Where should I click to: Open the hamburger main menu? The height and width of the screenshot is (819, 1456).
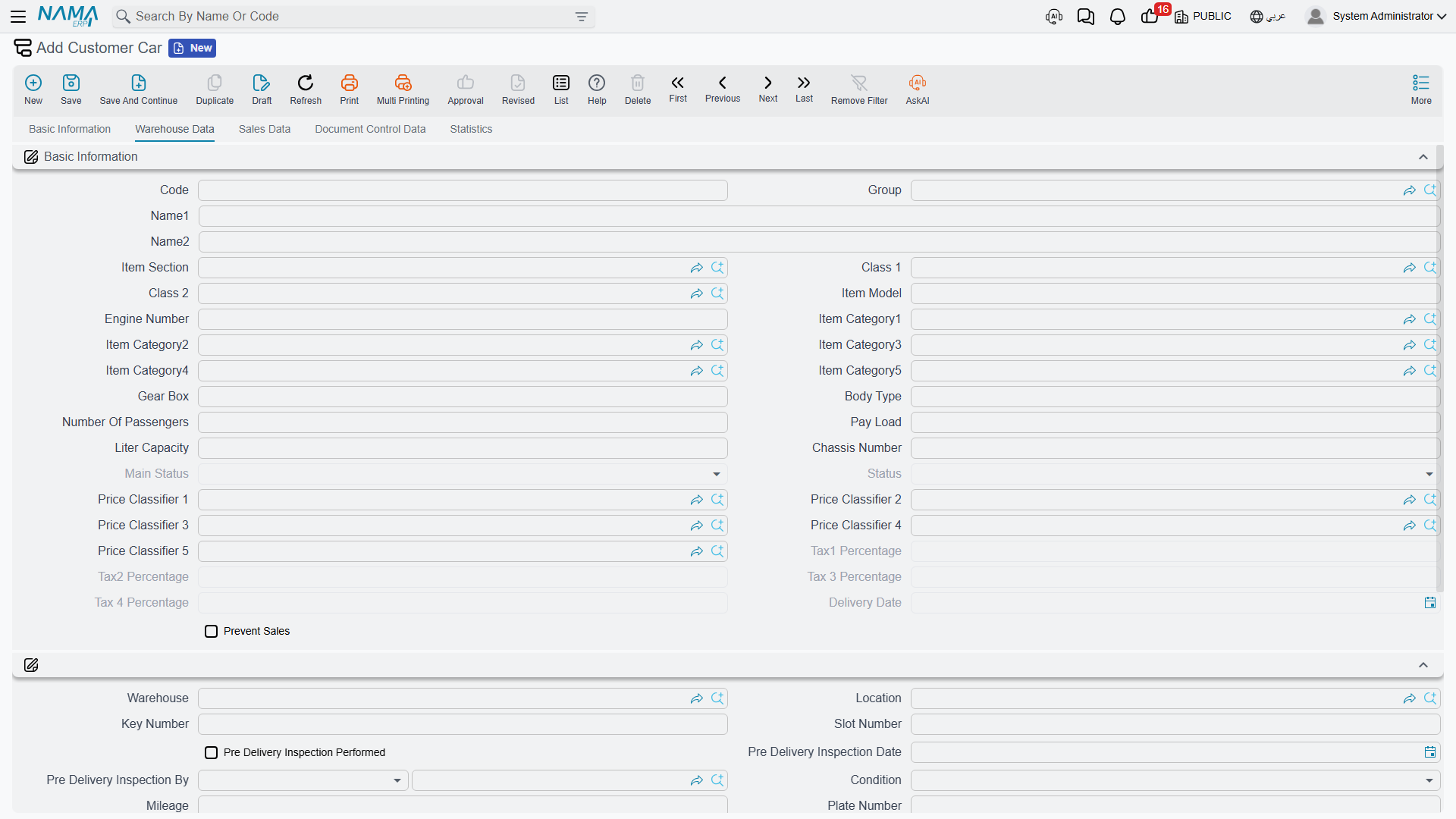[18, 16]
